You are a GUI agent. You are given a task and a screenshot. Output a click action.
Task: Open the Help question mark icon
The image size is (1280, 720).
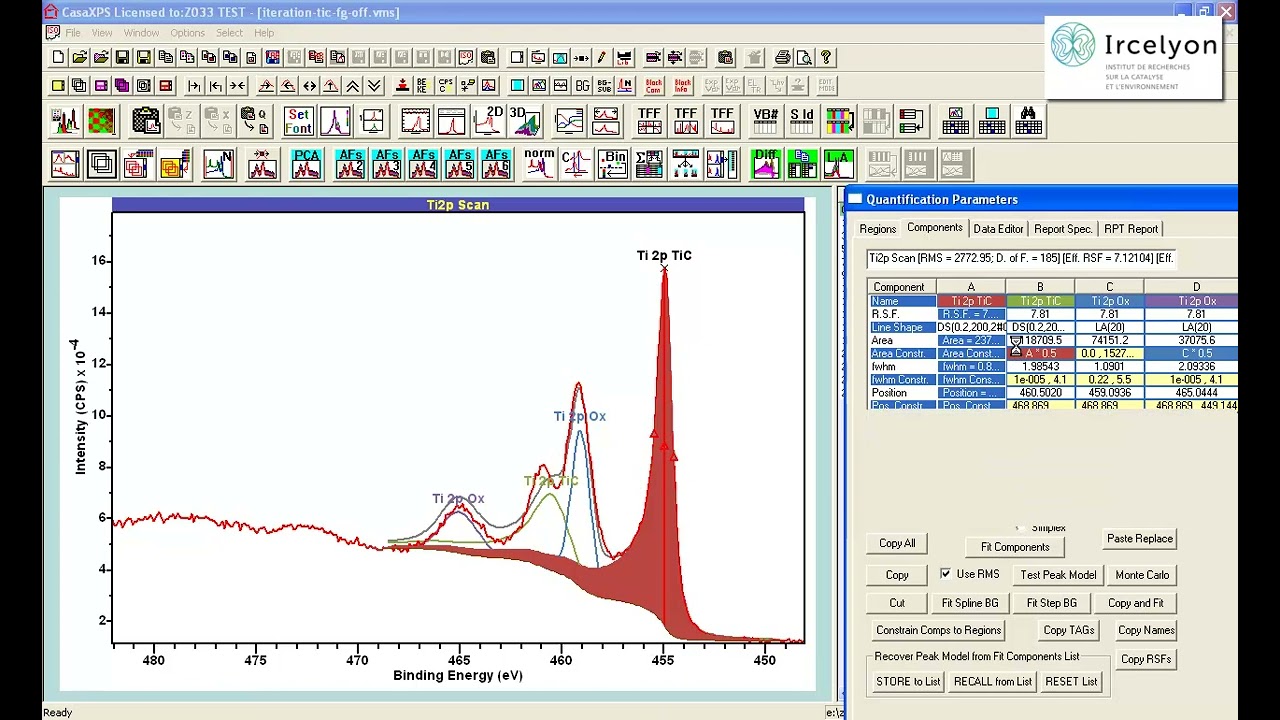tap(826, 58)
